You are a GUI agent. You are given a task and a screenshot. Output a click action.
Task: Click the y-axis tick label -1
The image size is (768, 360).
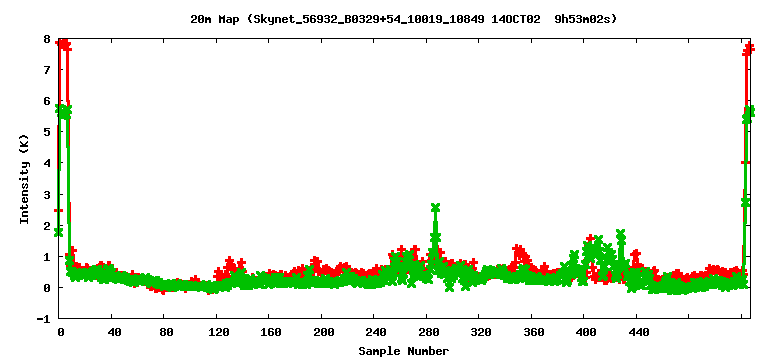point(45,319)
